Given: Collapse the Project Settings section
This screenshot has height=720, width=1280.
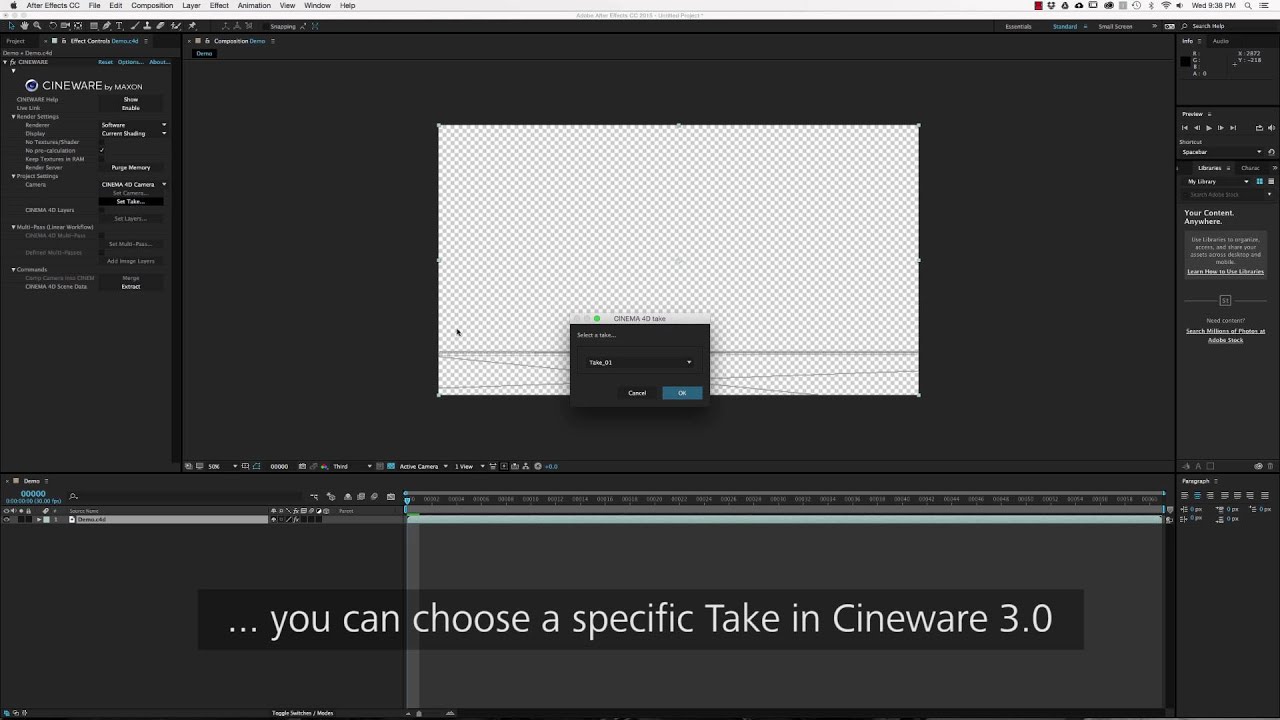Looking at the screenshot, I should [x=14, y=176].
